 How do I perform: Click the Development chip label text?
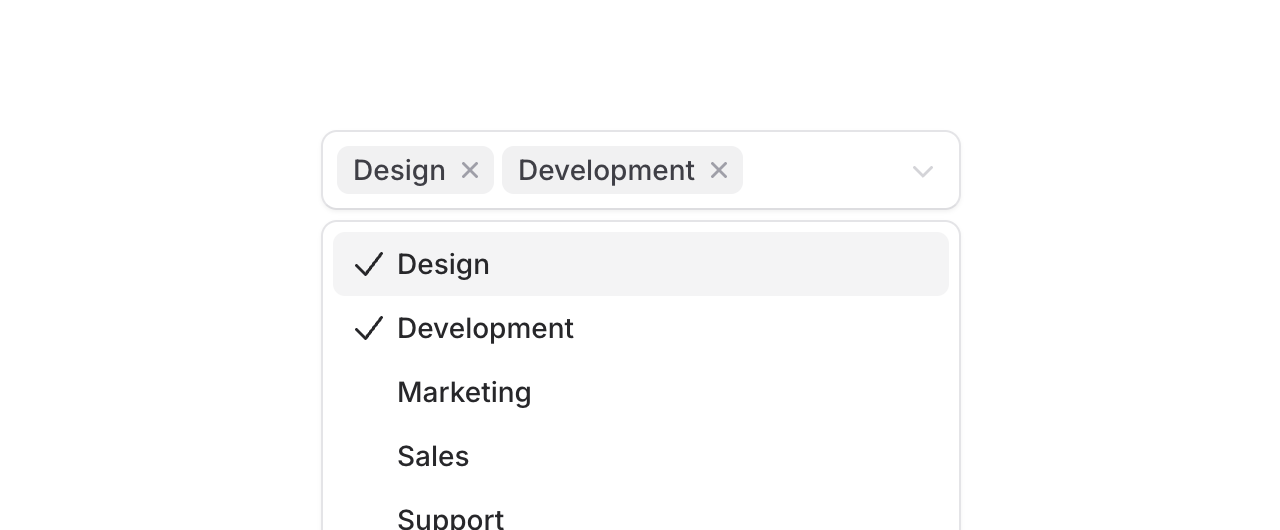point(606,170)
